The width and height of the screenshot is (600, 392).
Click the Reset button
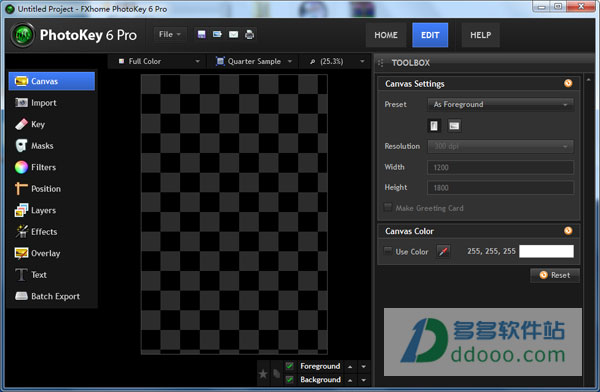[x=555, y=275]
